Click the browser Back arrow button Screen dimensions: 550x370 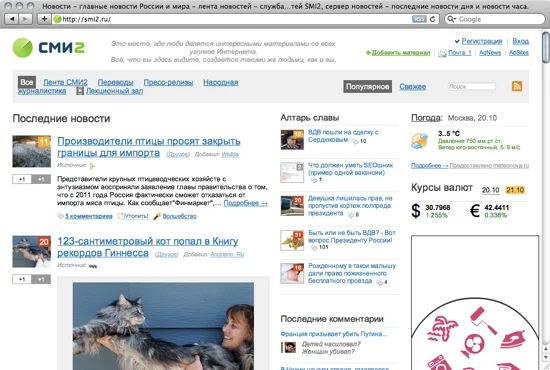coord(12,19)
